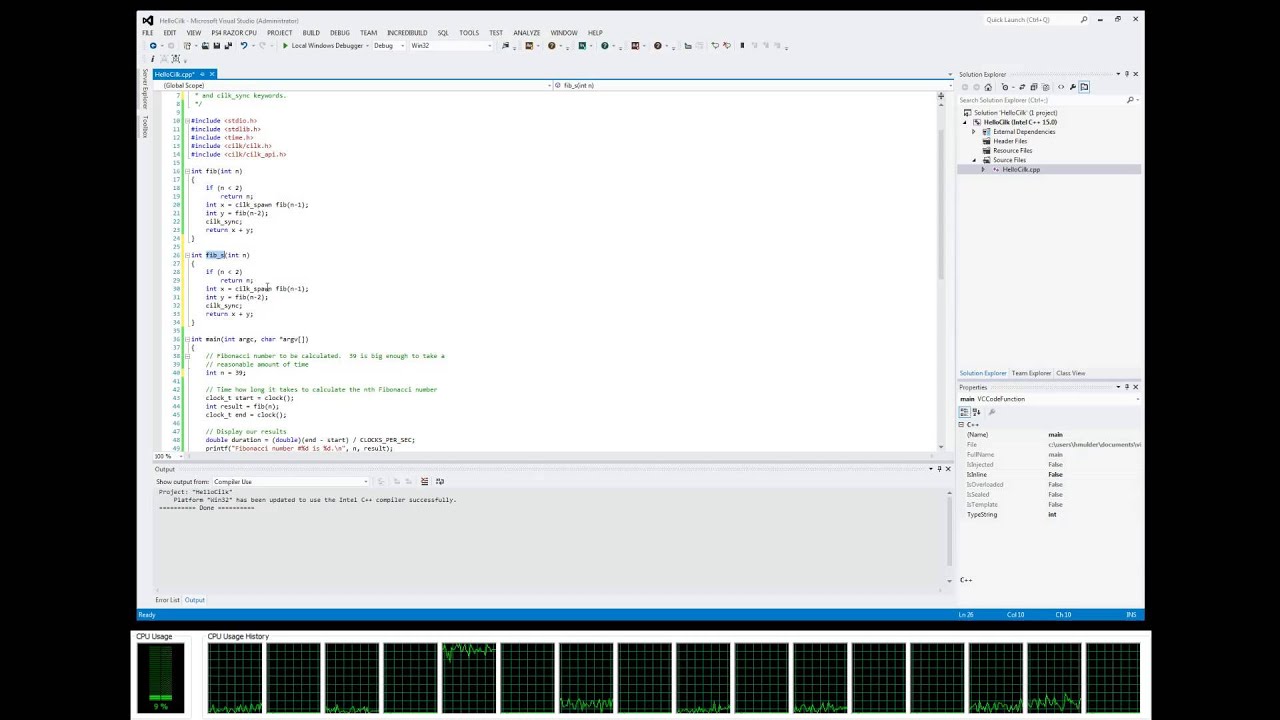1280x720 pixels.
Task: Toggle Auto Hide pin on Properties panel
Action: click(1126, 387)
